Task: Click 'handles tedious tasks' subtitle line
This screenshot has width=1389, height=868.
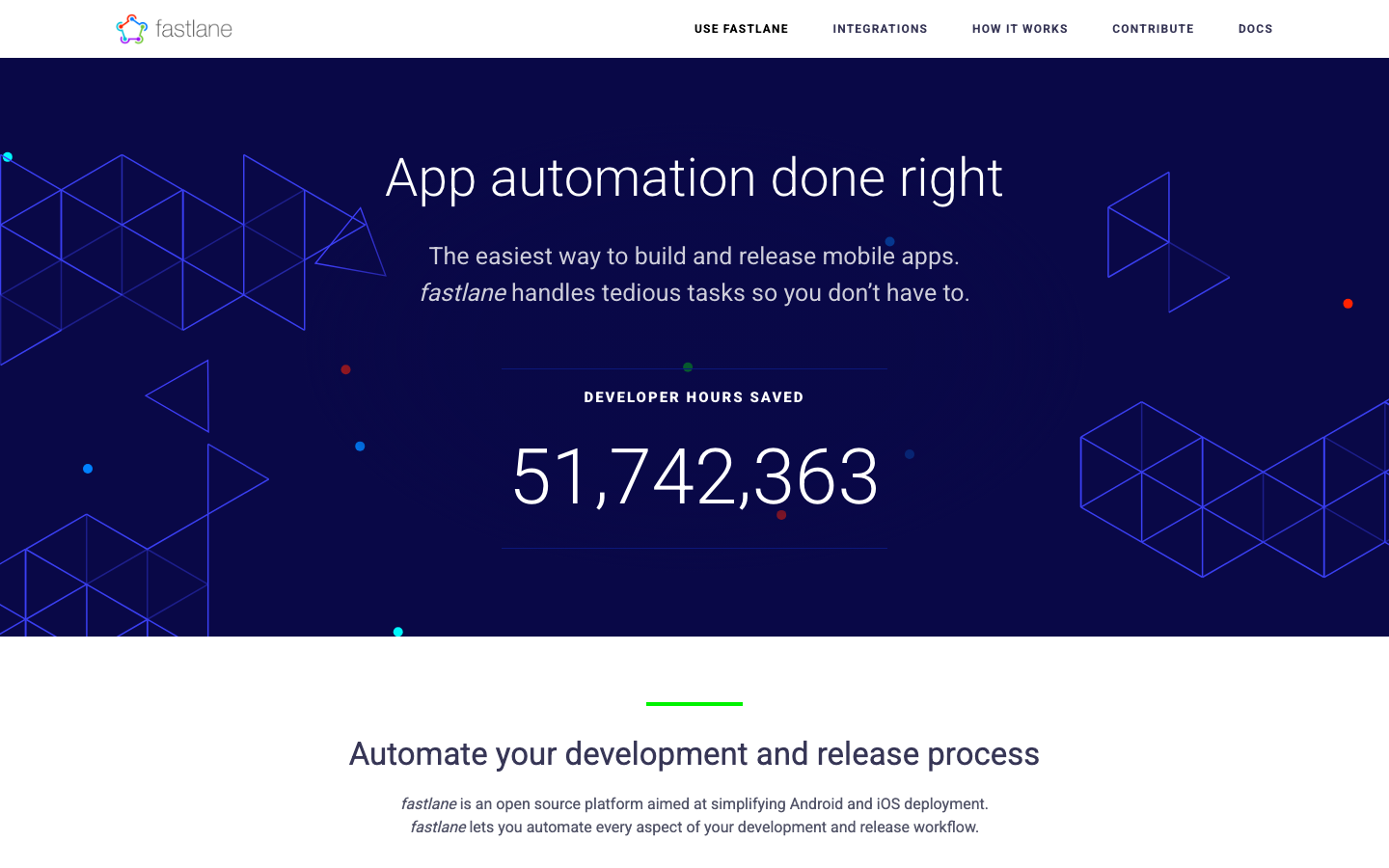Action: pos(694,293)
